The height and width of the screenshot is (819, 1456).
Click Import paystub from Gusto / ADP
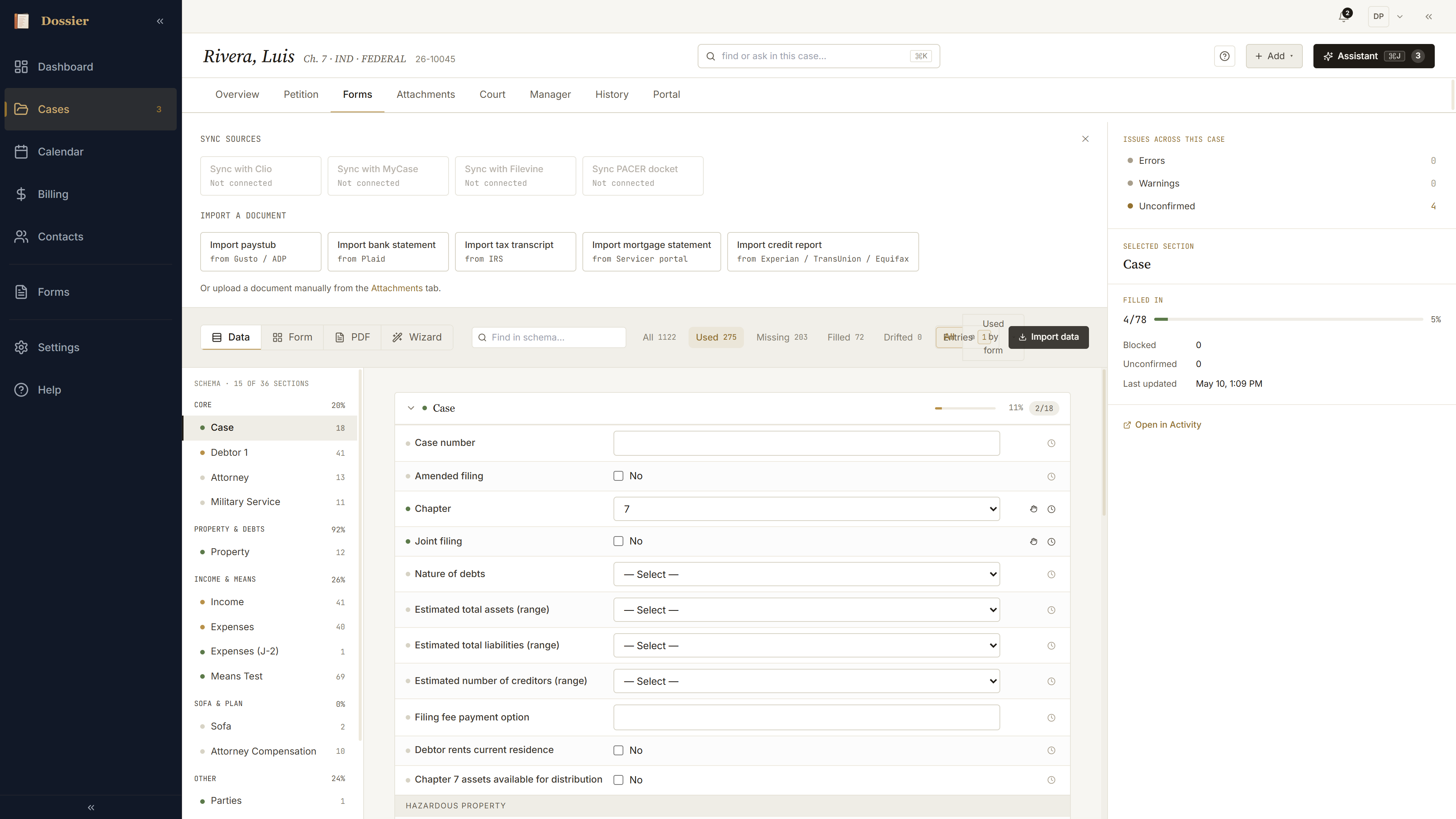pos(260,251)
